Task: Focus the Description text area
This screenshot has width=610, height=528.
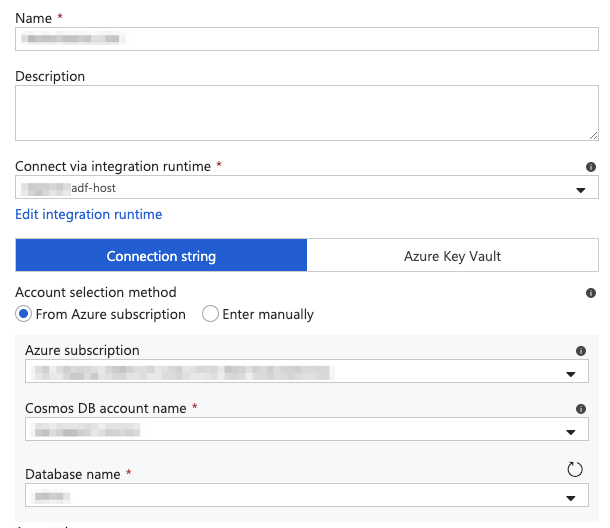Action: (300, 113)
